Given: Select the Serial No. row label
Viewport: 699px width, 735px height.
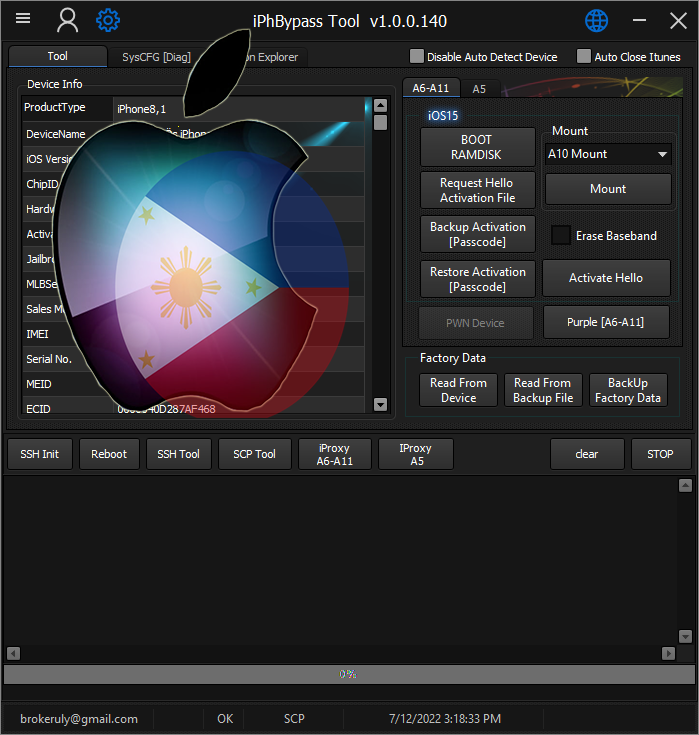Looking at the screenshot, I should 49,359.
